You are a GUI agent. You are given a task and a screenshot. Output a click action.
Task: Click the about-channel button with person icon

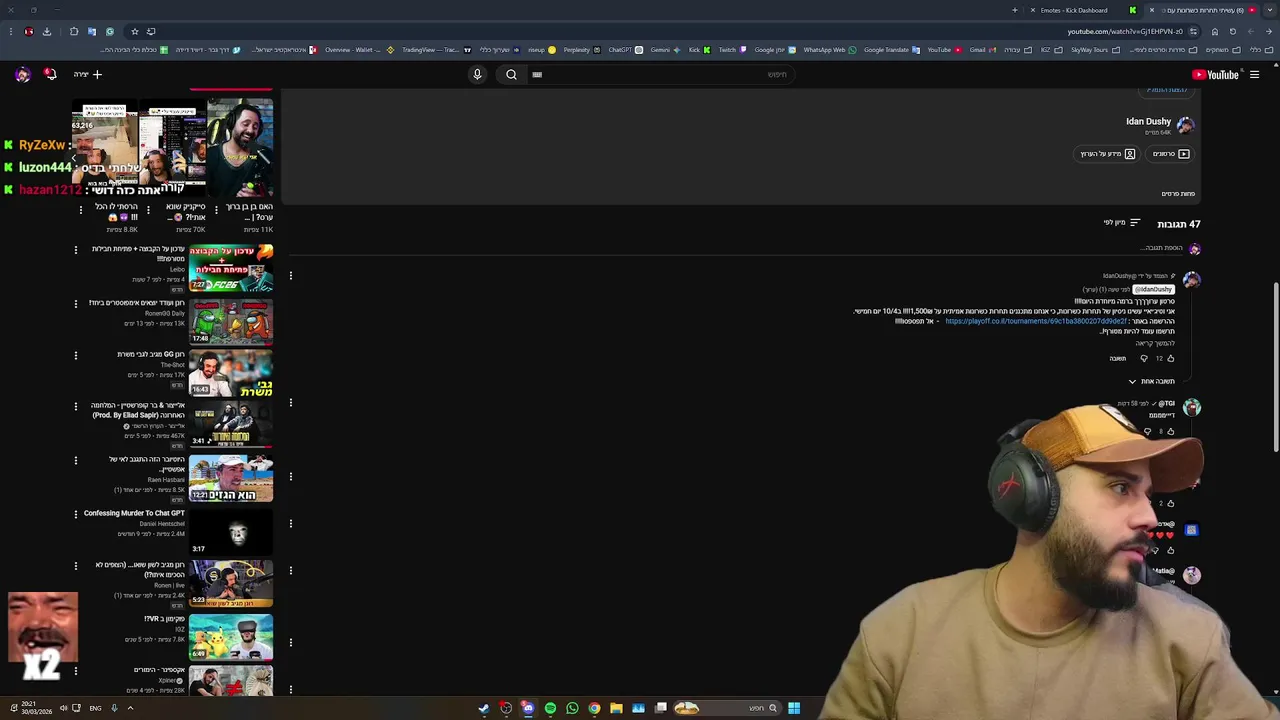pyautogui.click(x=1108, y=154)
